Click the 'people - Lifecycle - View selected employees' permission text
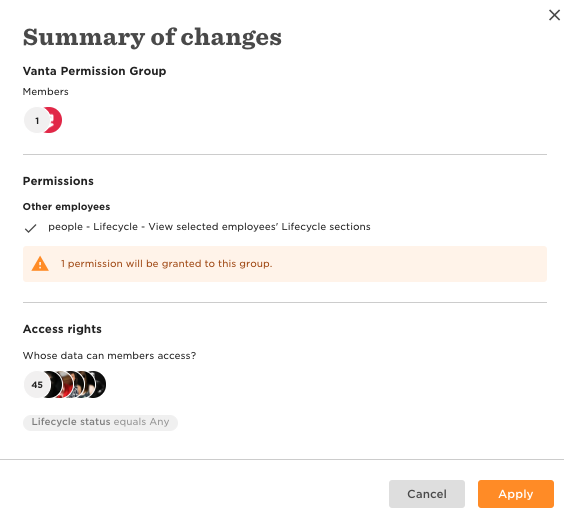The width and height of the screenshot is (564, 521). [209, 227]
